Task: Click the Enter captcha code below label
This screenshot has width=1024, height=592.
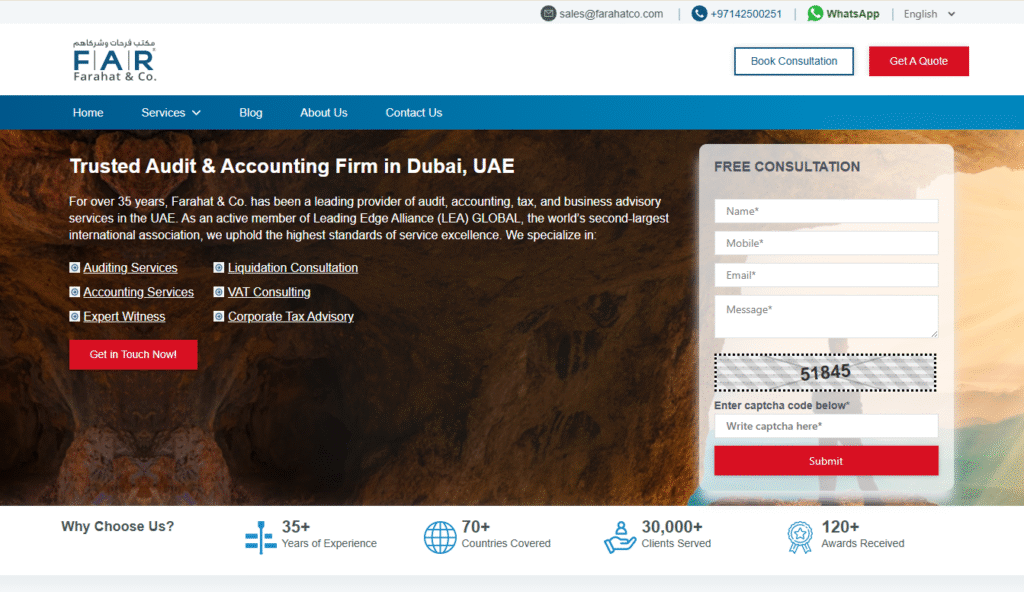Action: pyautogui.click(x=782, y=405)
